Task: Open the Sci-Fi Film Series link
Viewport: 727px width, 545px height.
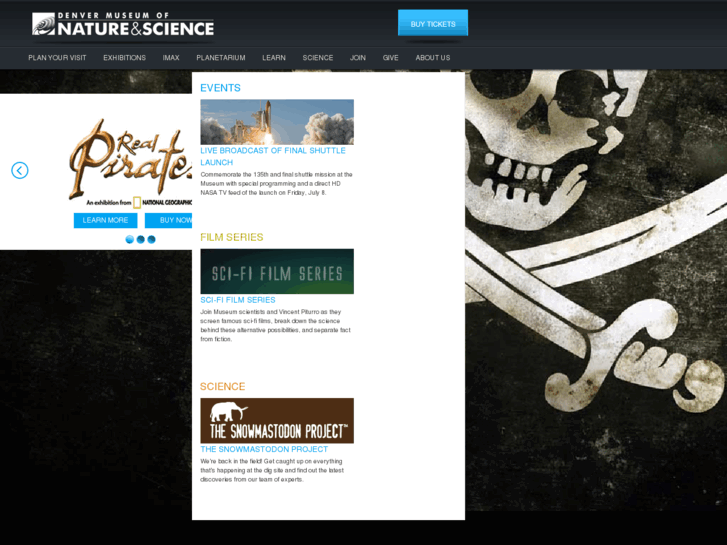Action: pyautogui.click(x=238, y=300)
